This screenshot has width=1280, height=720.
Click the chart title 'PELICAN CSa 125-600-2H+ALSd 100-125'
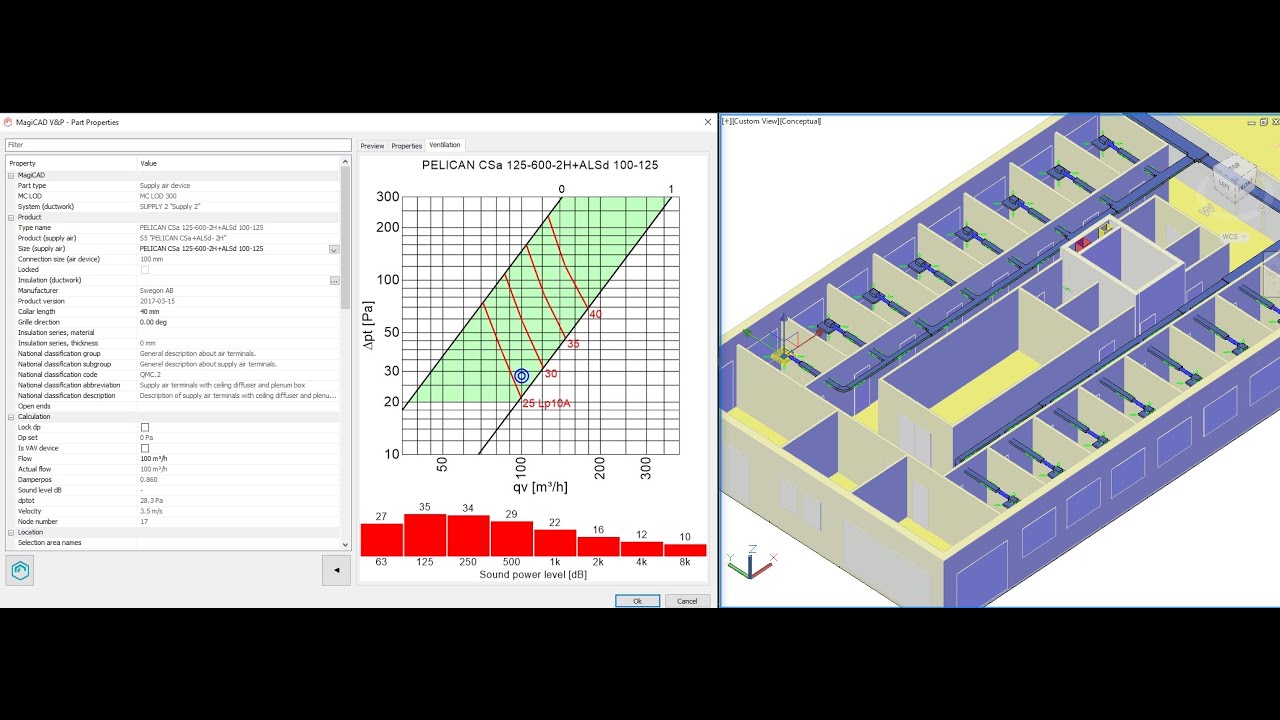540,165
